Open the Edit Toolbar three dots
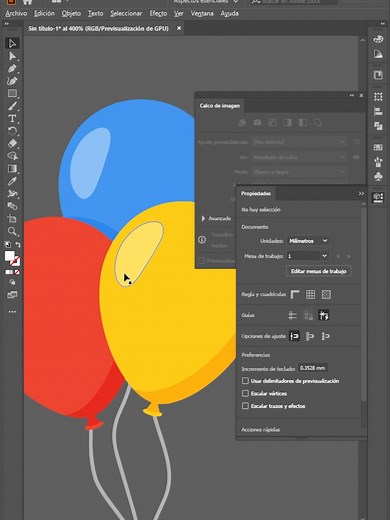This screenshot has width=390, height=520. click(x=12, y=312)
